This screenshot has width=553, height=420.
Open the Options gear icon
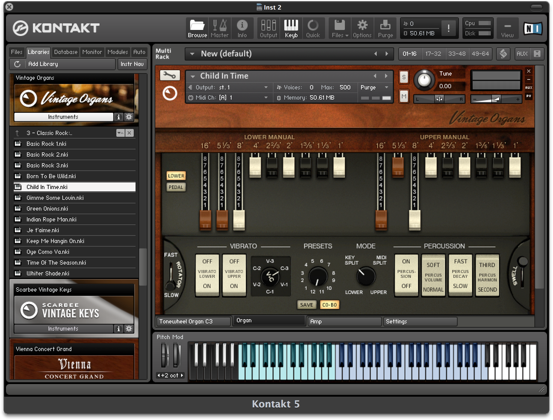pyautogui.click(x=362, y=28)
